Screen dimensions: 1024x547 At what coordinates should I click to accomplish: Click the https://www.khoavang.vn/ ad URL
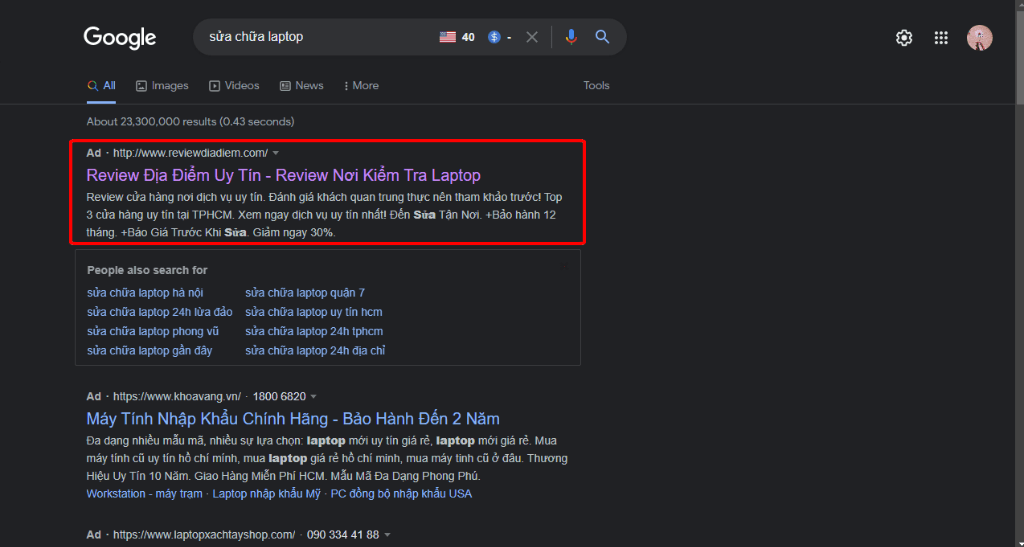pyautogui.click(x=177, y=397)
